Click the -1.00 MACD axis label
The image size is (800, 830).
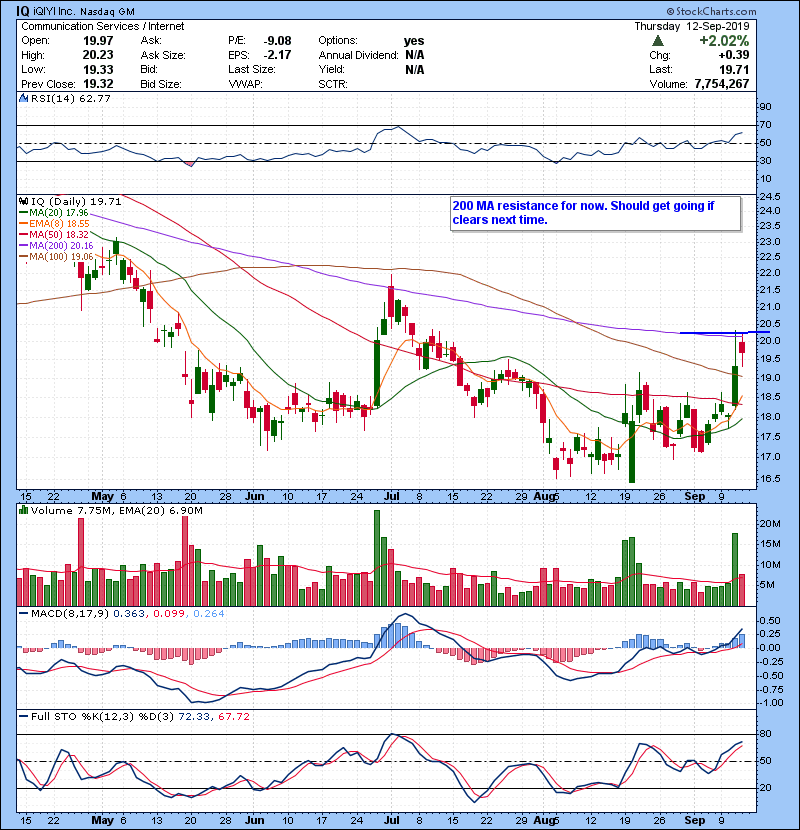(x=769, y=703)
